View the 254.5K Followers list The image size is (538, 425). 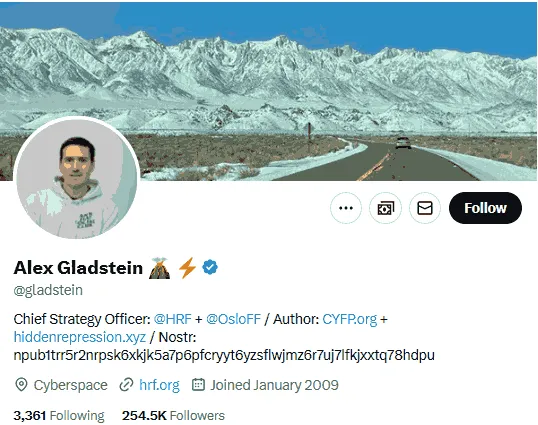point(173,416)
